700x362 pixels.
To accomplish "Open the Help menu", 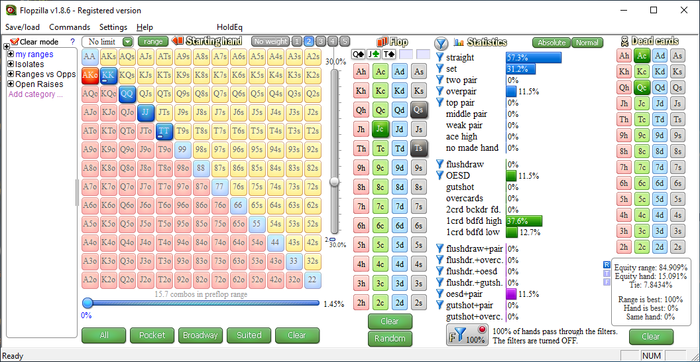I will [x=145, y=27].
